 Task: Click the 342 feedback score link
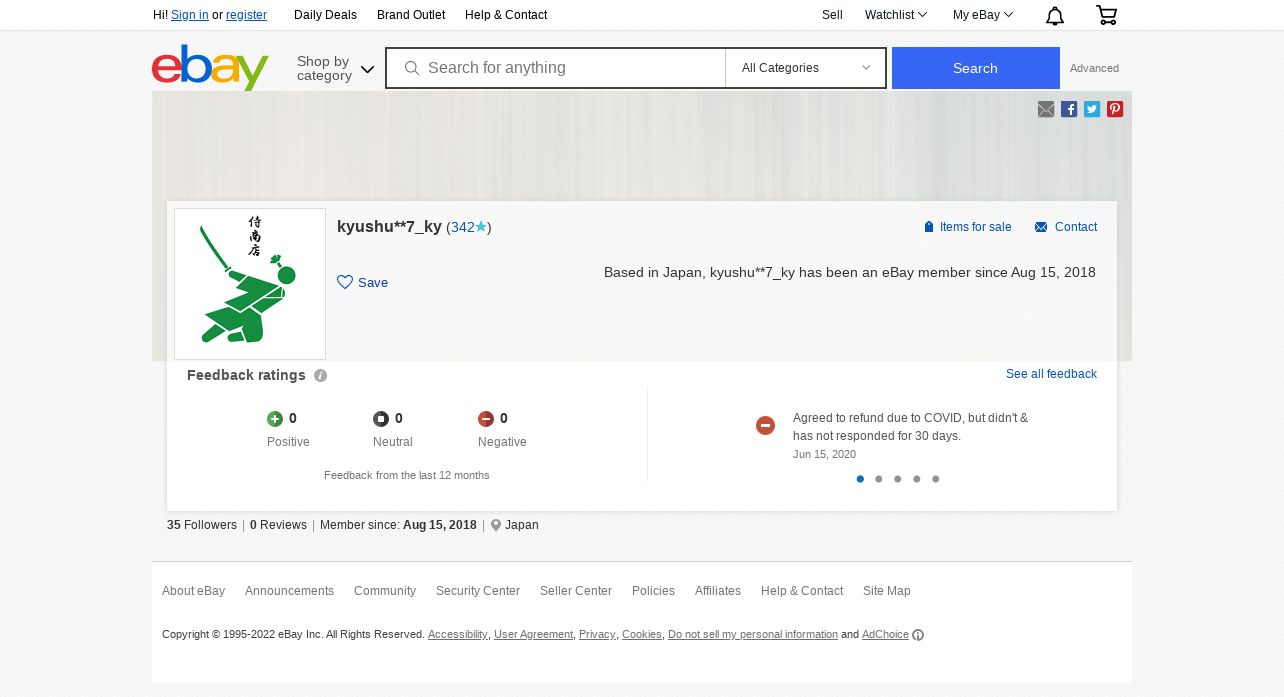462,227
